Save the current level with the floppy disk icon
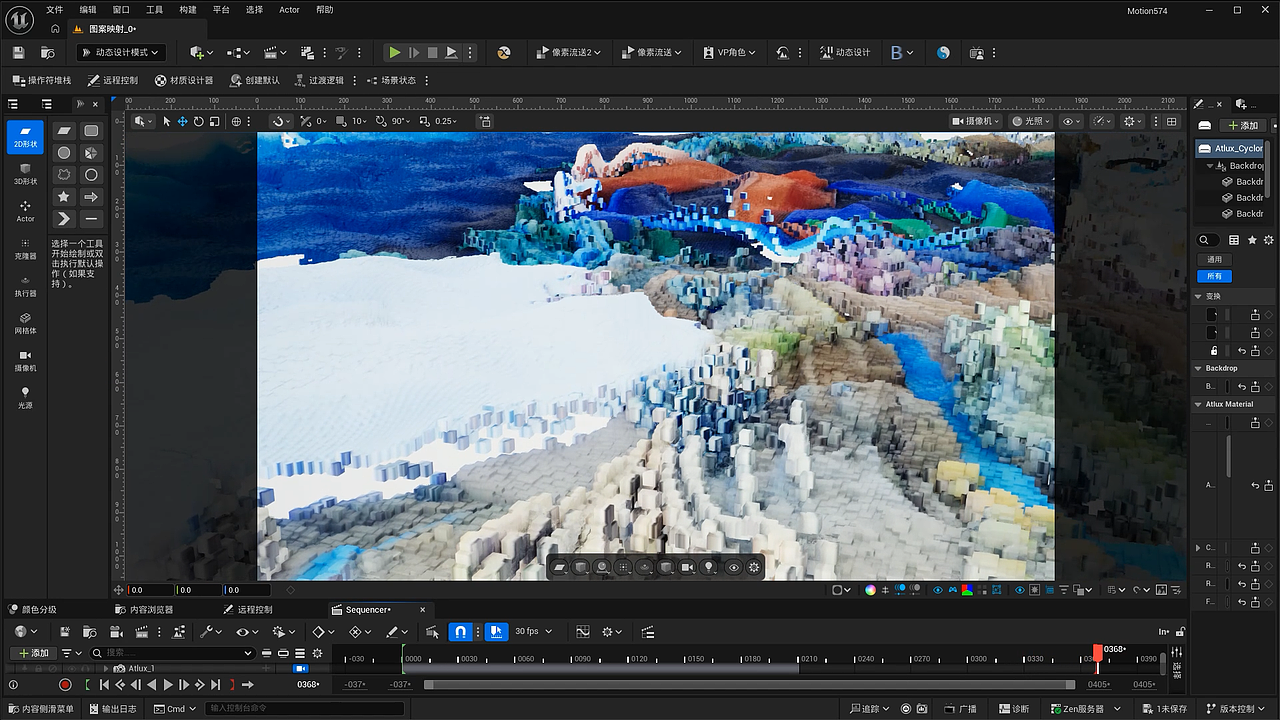Screen dimensions: 1280x720 click(18, 52)
